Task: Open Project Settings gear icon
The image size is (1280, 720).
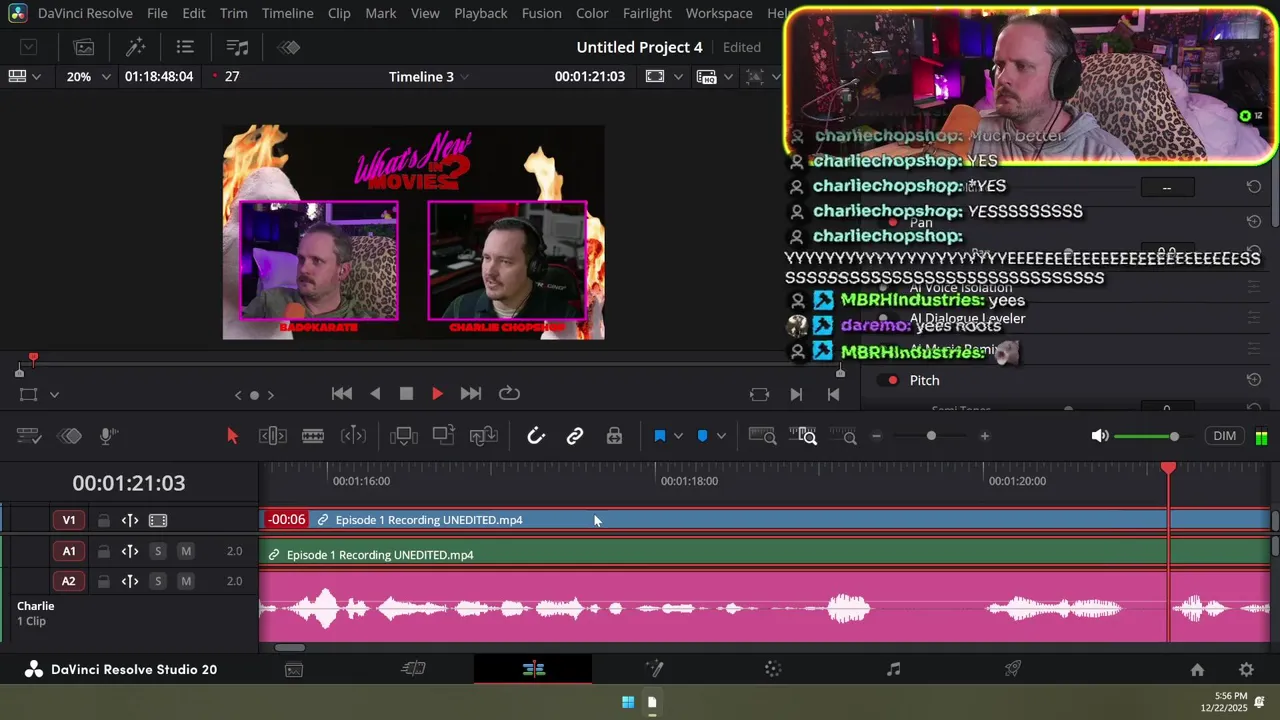Action: 1246,670
